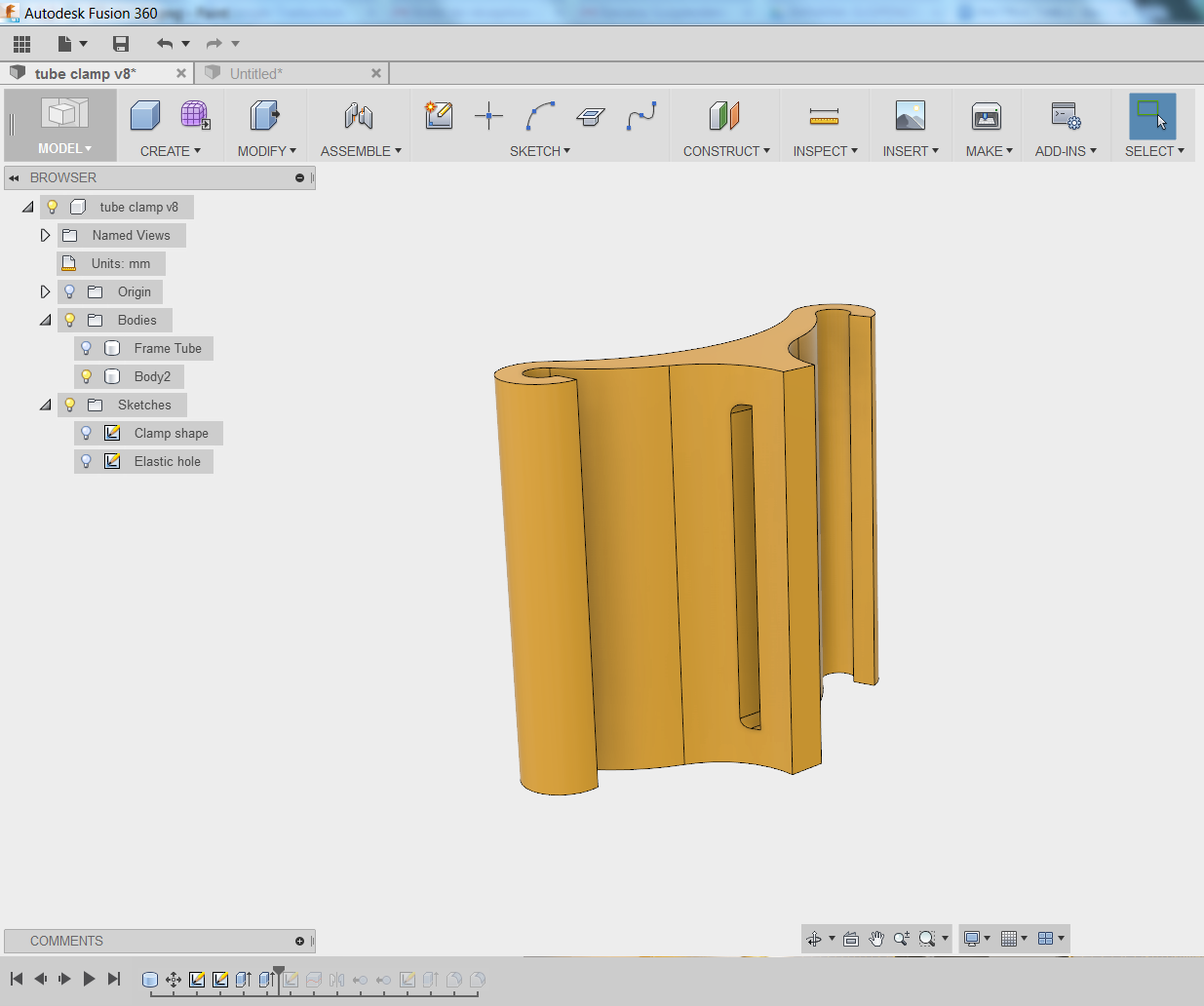Expand the Named Views folder
Screen dimensions: 1204x1006
coord(45,235)
